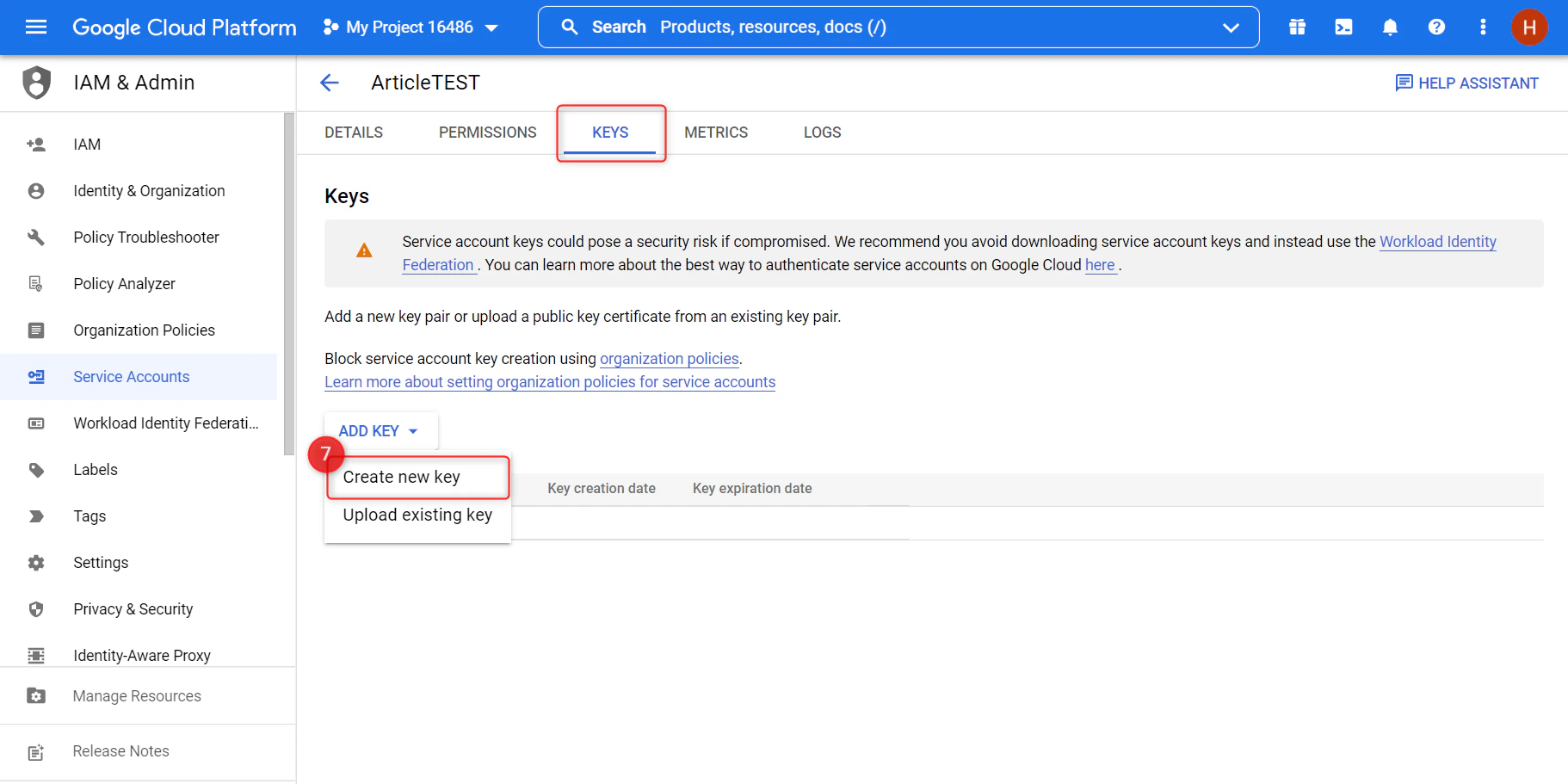
Task: Open the HELP ASSISTANT panel
Action: 1466,83
